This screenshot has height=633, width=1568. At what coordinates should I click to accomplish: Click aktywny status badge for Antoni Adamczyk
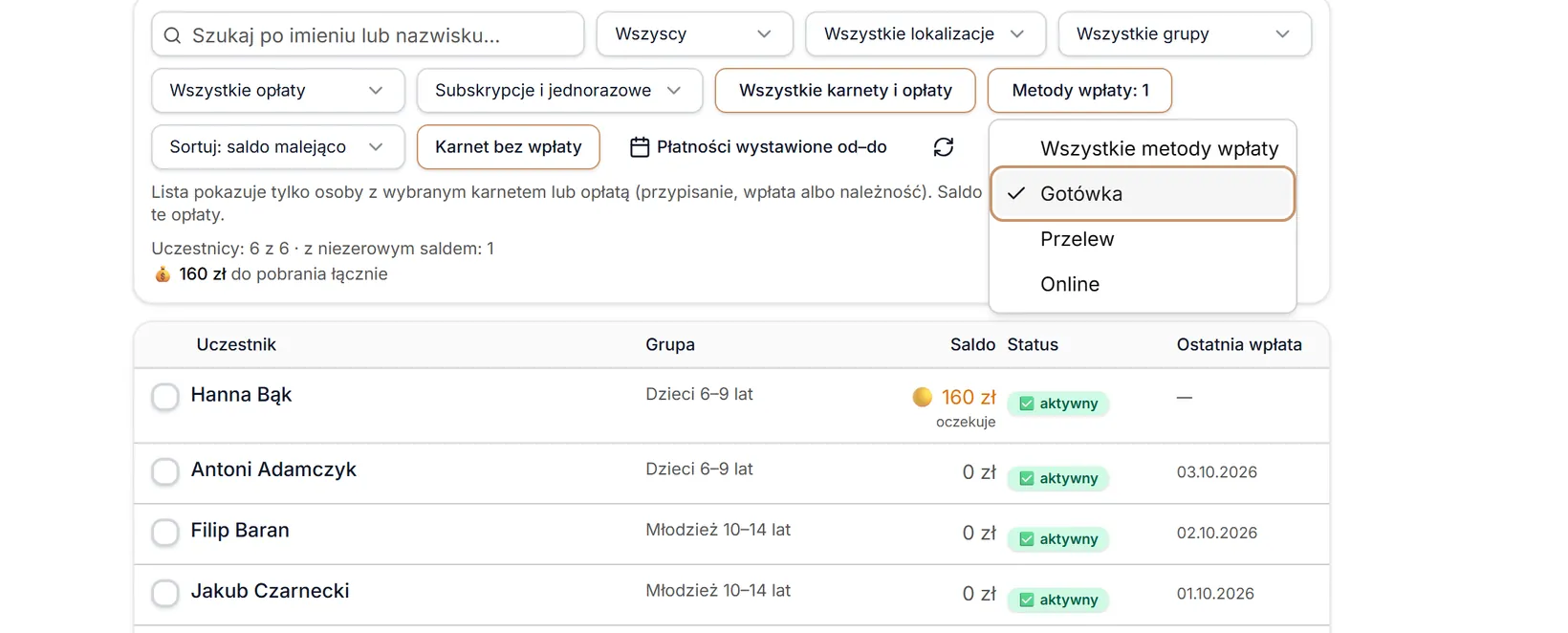pyautogui.click(x=1057, y=478)
